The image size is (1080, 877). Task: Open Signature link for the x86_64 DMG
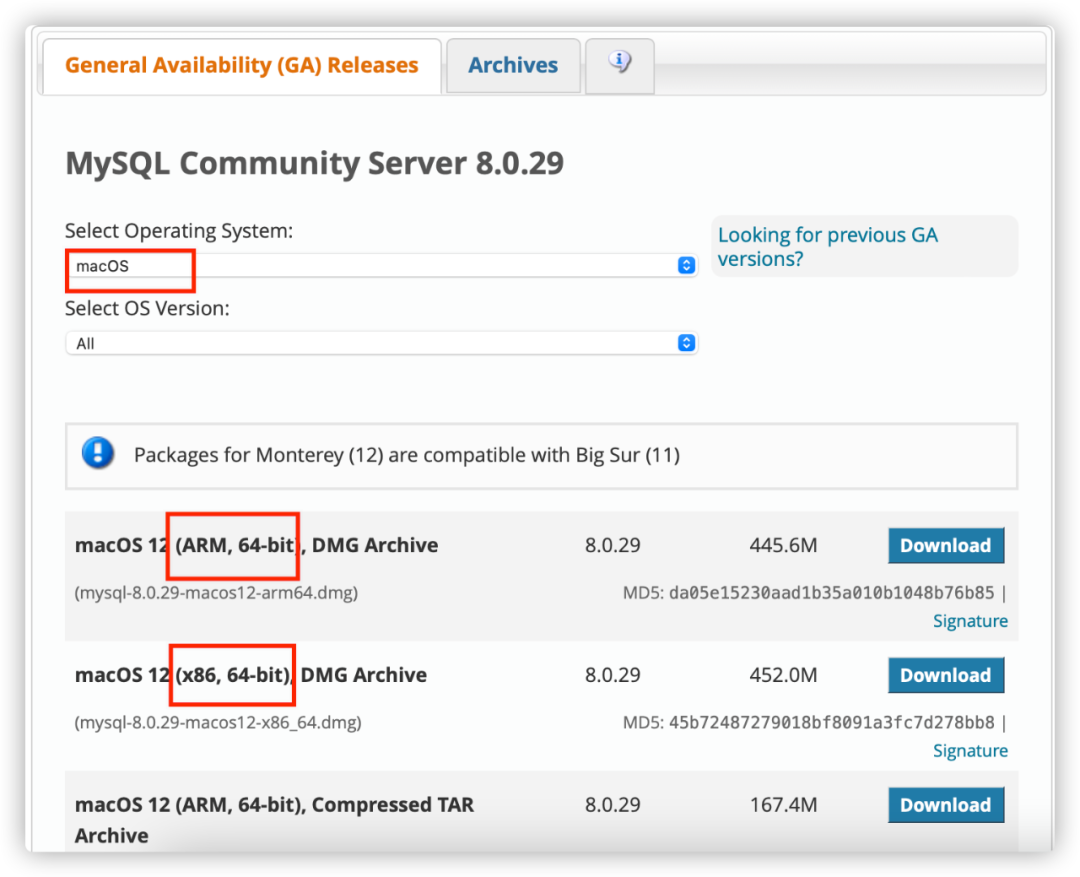pos(970,750)
